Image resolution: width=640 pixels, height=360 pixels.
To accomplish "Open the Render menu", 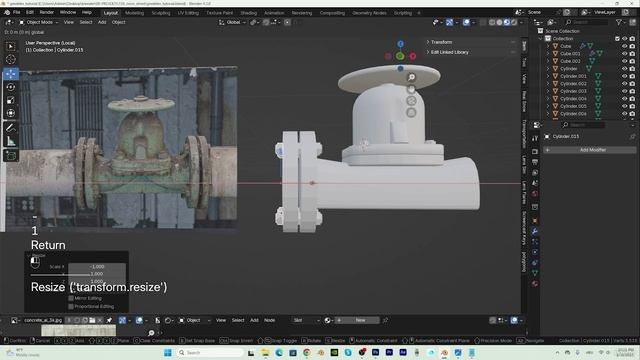I will [47, 13].
